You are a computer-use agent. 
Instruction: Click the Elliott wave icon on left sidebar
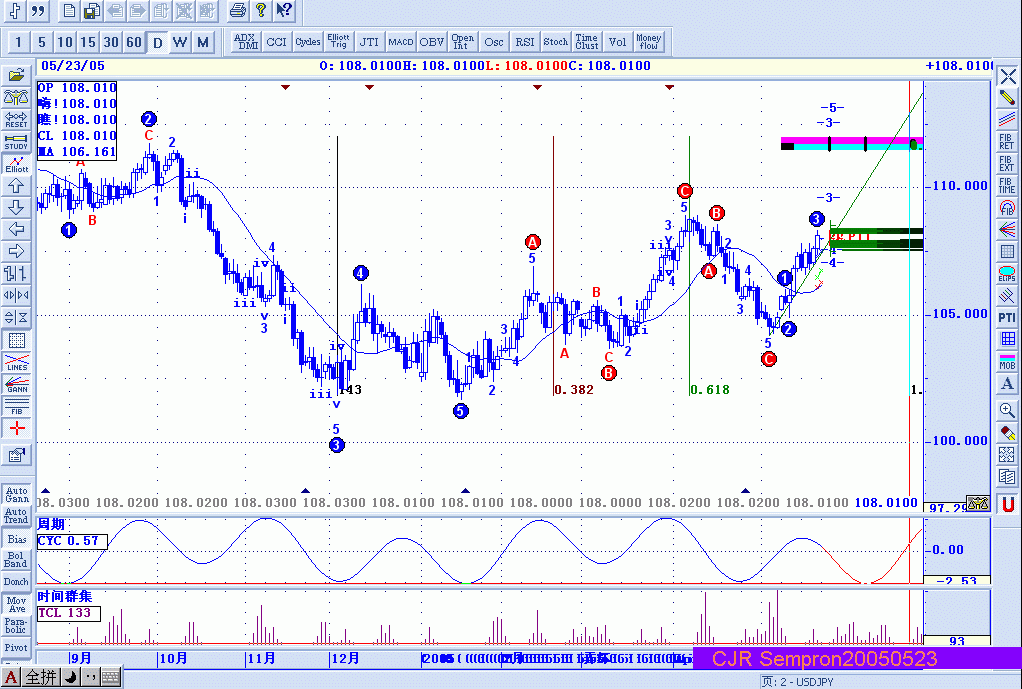tap(16, 164)
